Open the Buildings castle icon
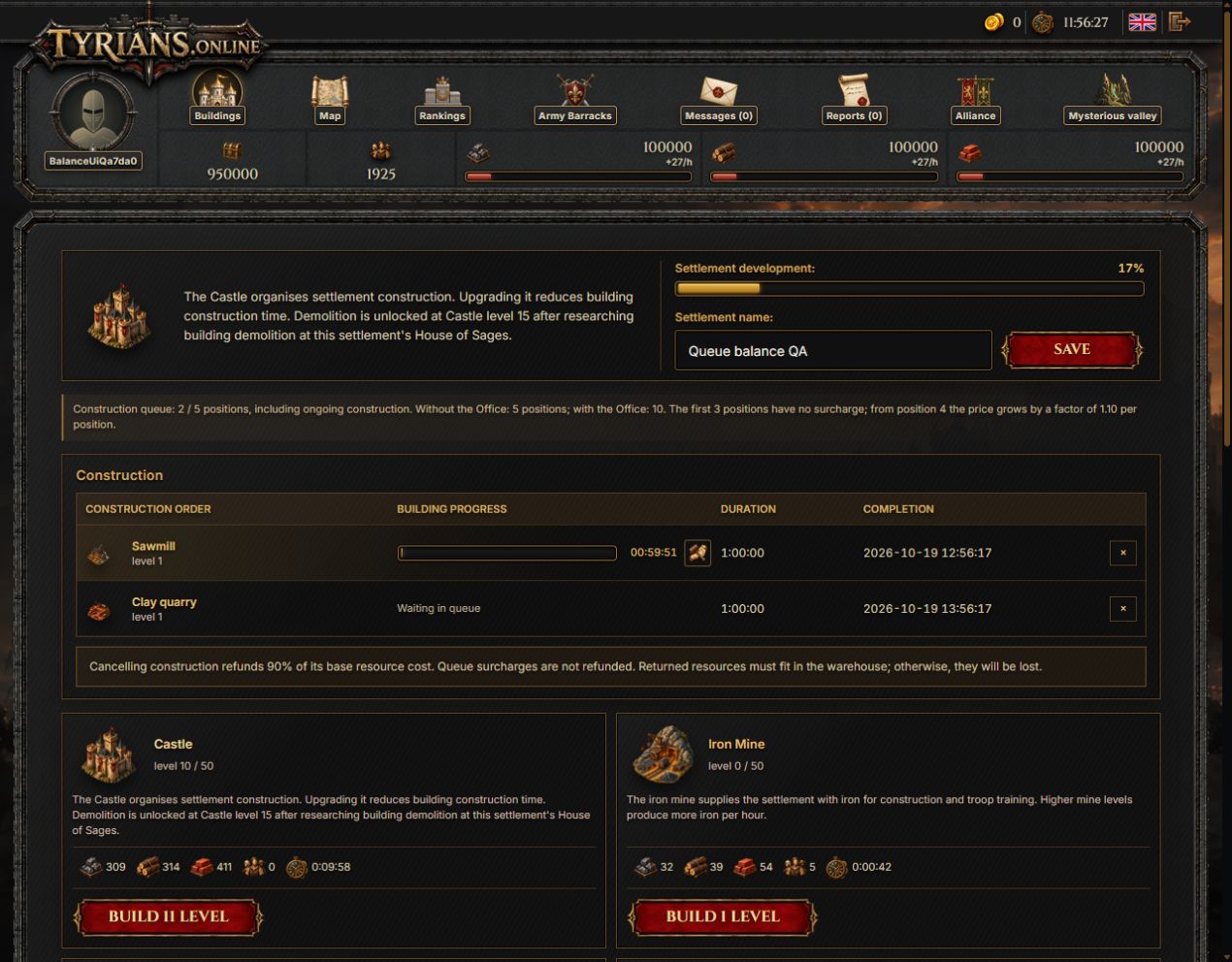1232x962 pixels. click(x=216, y=89)
